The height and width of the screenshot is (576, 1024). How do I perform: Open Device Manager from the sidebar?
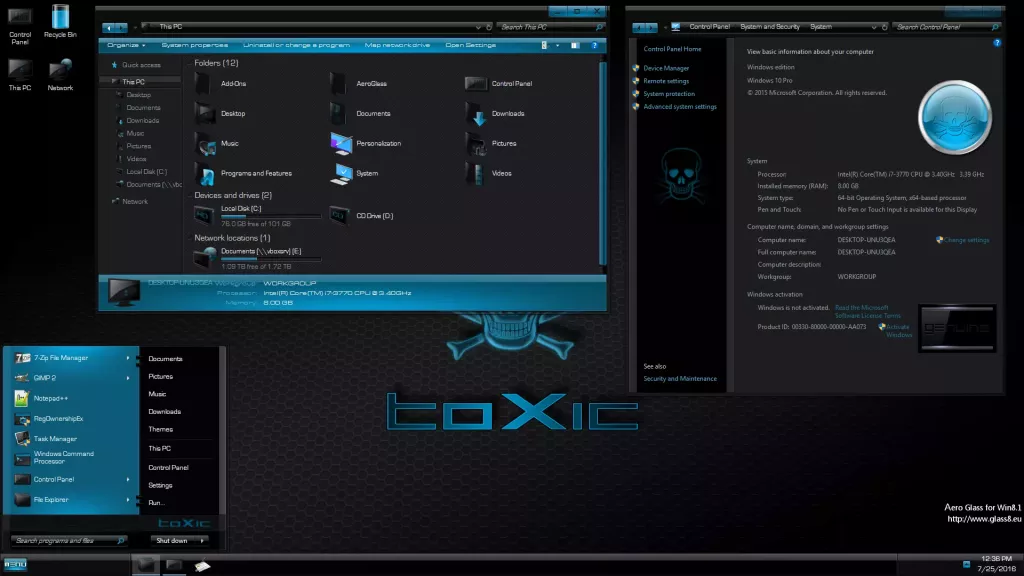point(668,67)
